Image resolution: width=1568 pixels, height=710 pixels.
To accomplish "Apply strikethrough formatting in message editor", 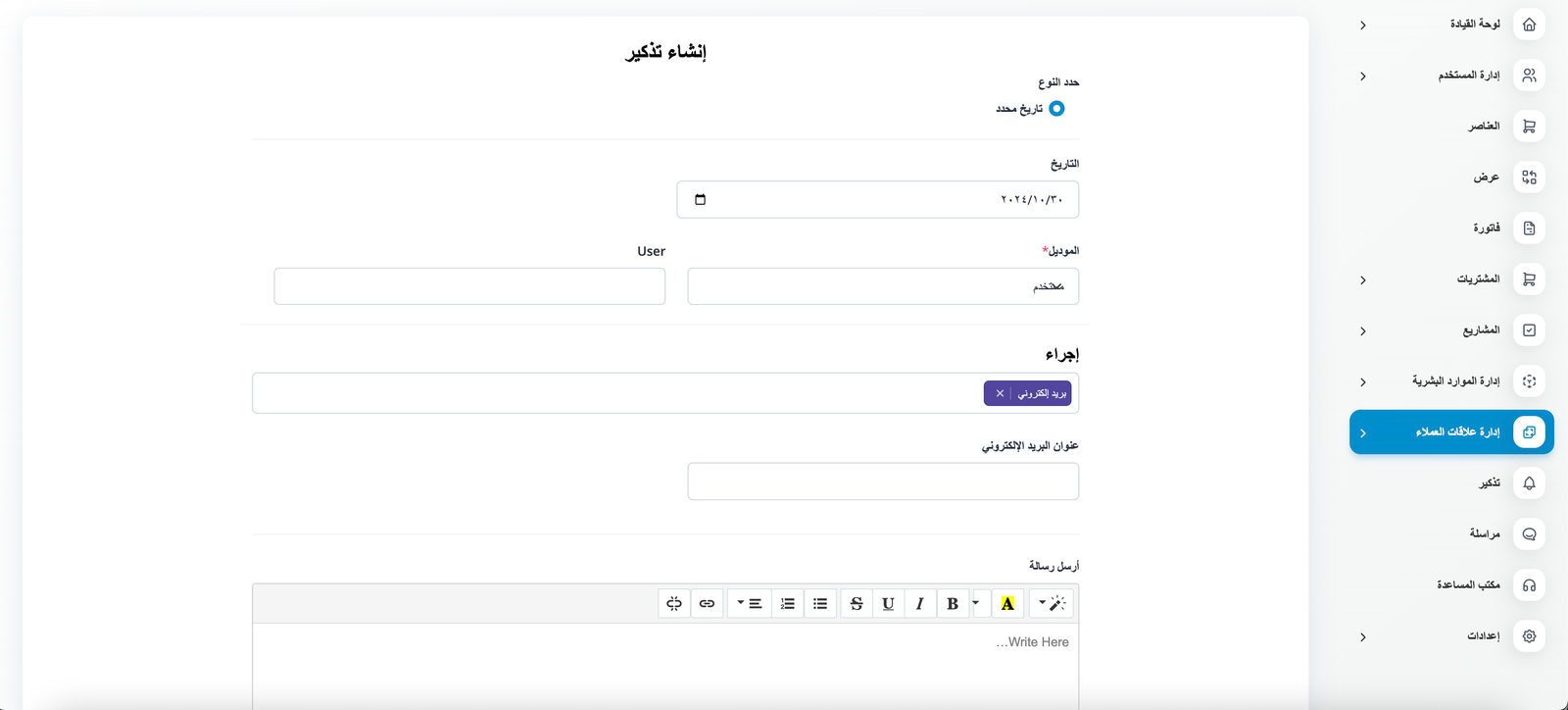I will click(857, 604).
